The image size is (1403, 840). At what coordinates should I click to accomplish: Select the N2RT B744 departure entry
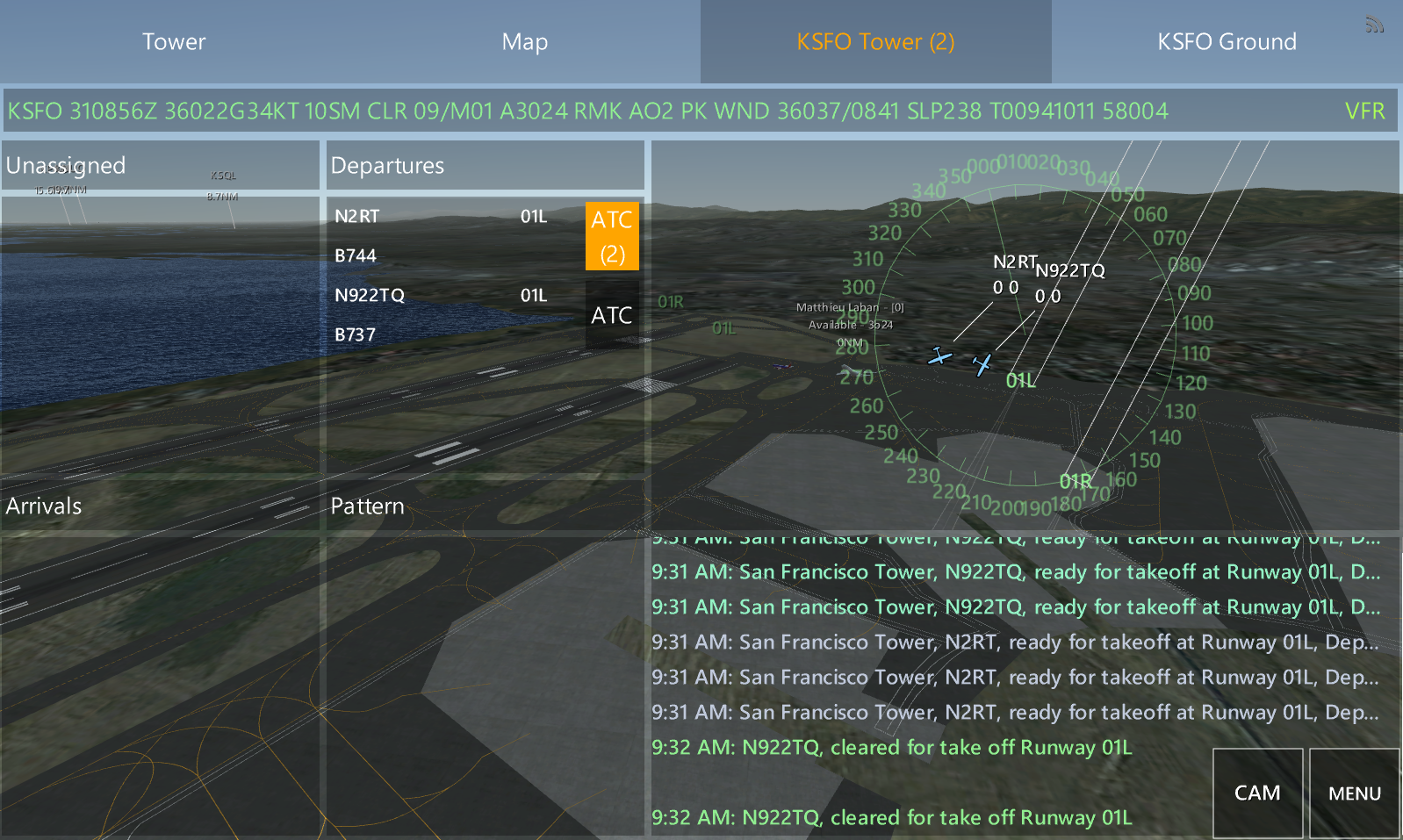pyautogui.click(x=456, y=236)
